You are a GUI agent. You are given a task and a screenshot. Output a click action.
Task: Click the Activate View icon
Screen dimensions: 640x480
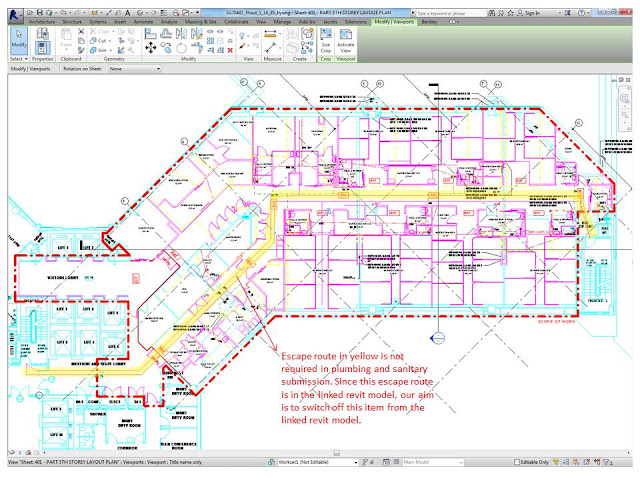[346, 41]
